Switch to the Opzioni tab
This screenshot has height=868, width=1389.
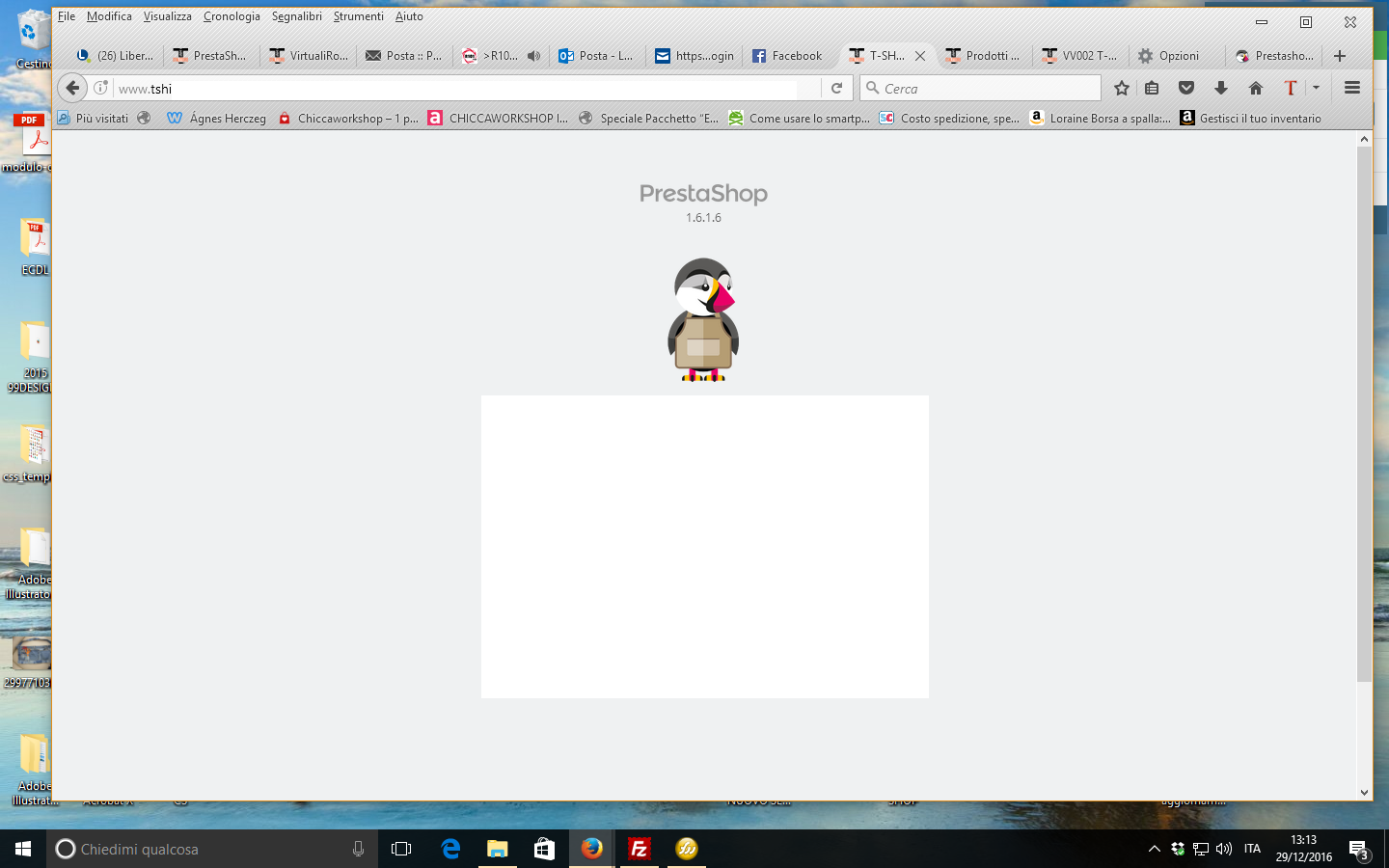1177,56
